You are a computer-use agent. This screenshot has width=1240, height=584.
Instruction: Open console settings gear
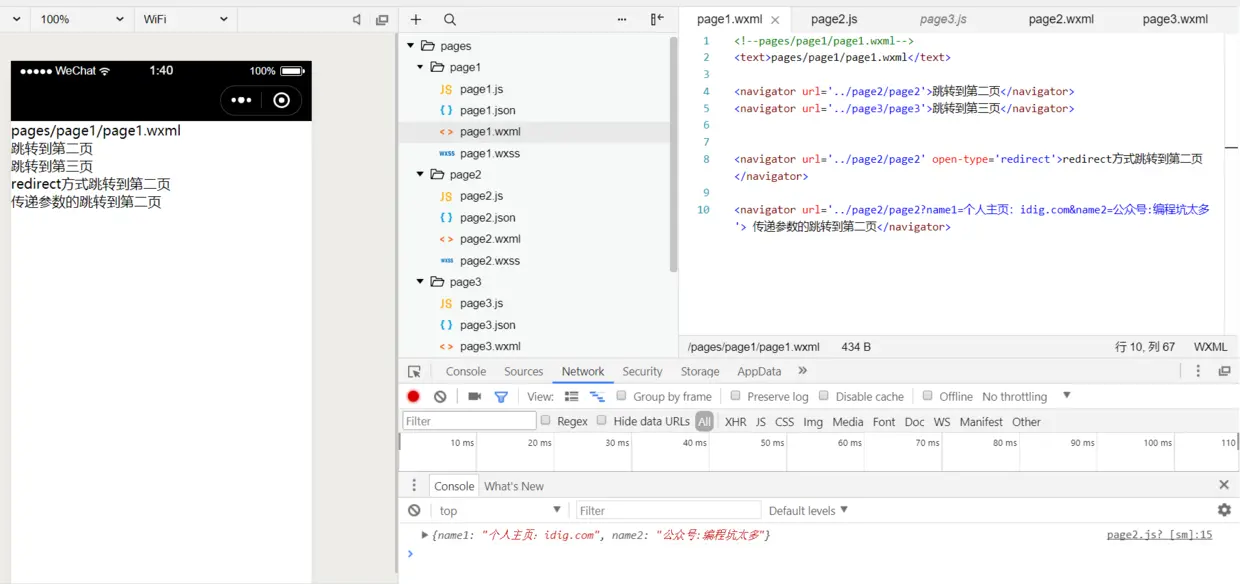pos(1224,510)
